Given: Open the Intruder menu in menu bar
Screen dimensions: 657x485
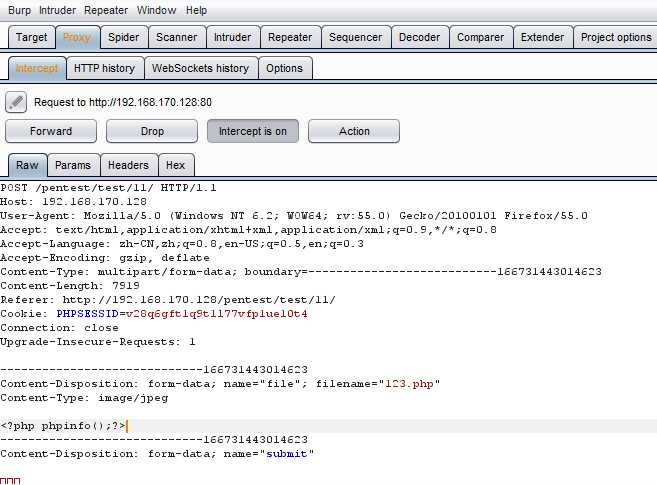Looking at the screenshot, I should coord(57,10).
